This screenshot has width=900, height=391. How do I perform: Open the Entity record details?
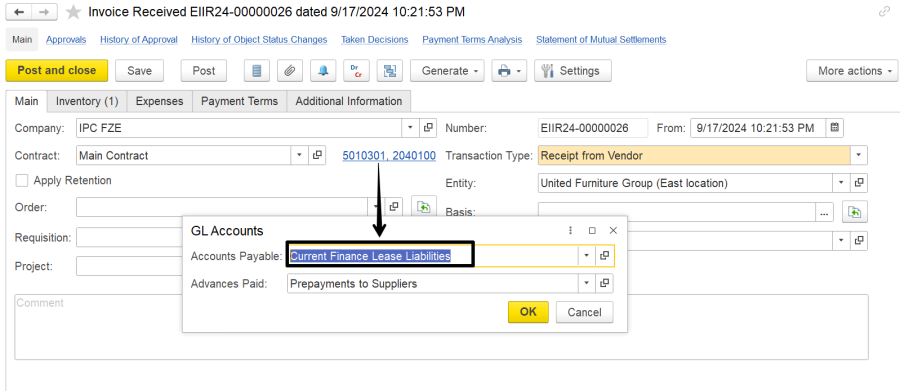(859, 183)
